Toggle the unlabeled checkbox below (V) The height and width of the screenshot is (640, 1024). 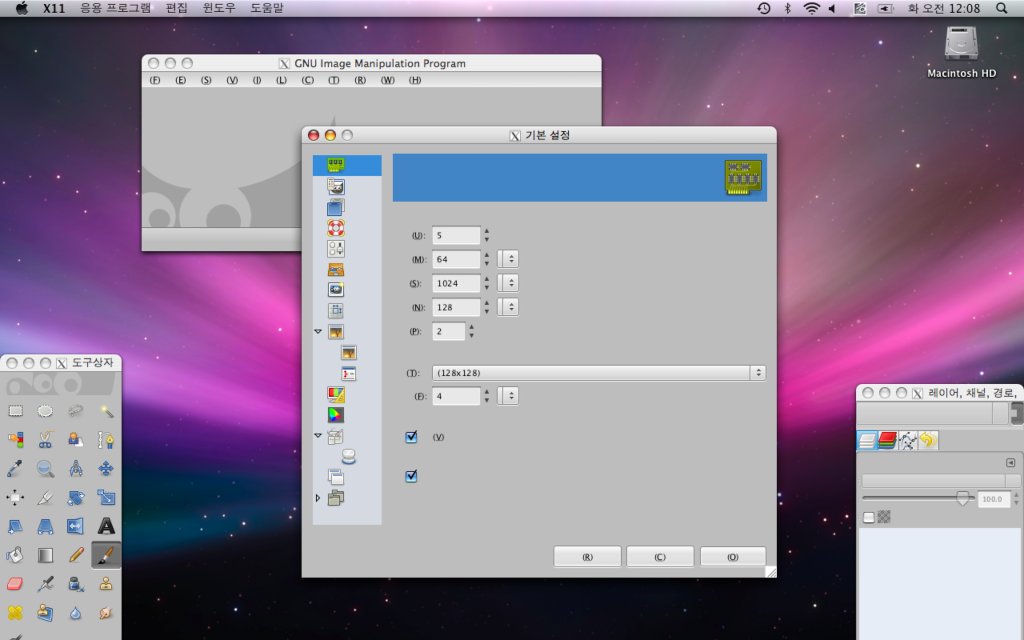point(411,476)
